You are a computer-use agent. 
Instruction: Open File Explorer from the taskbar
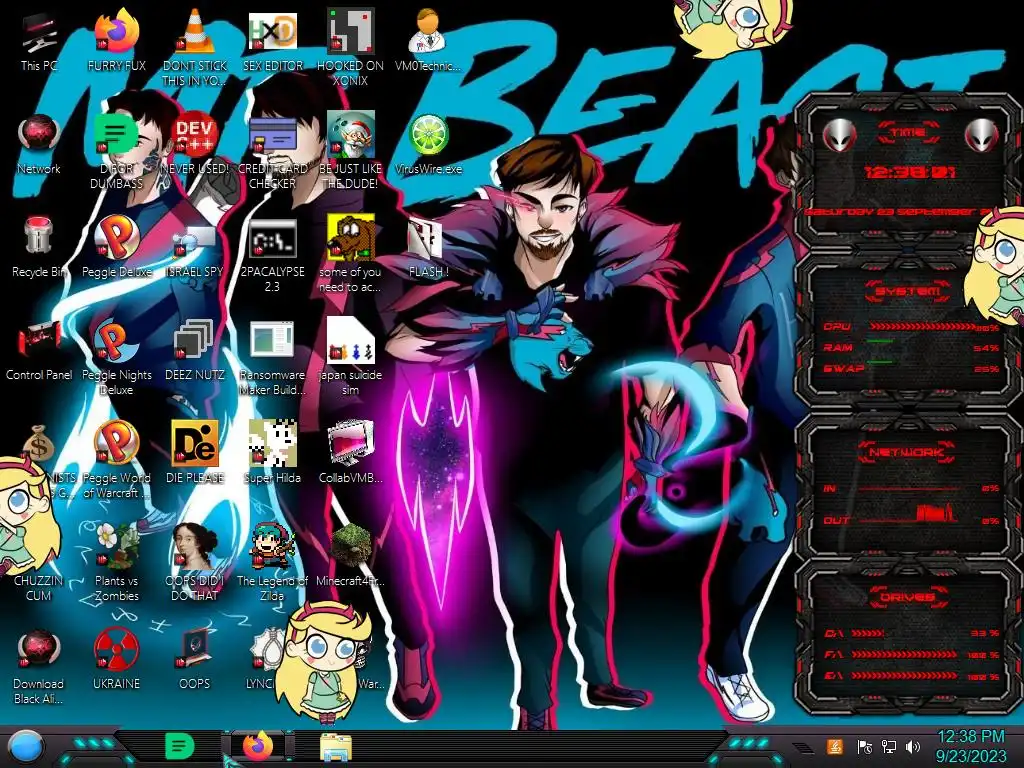point(336,747)
